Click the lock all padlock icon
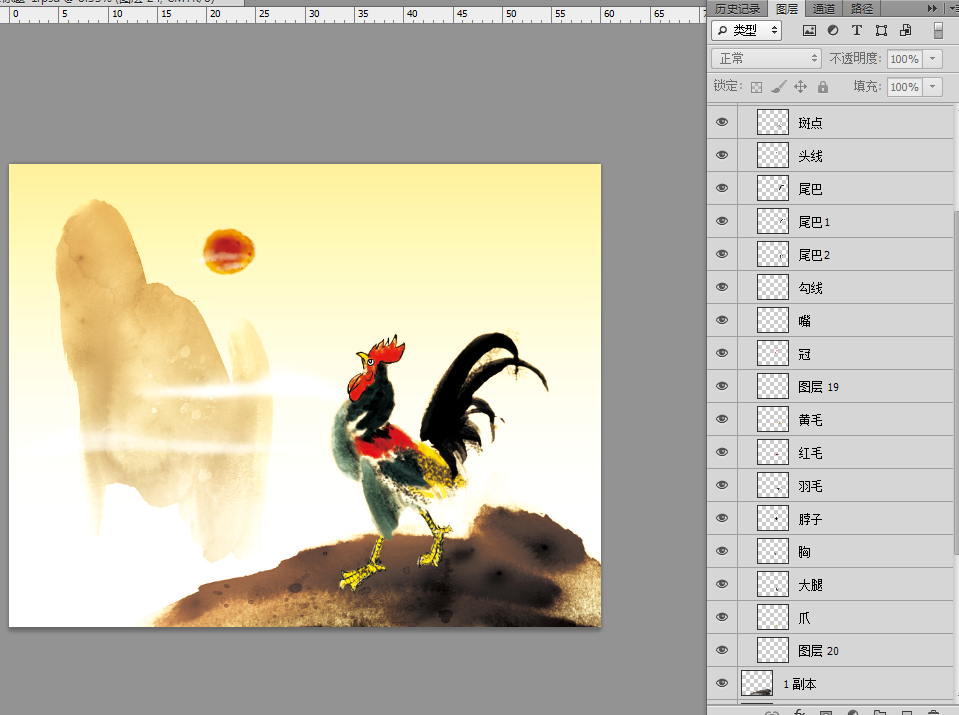Image resolution: width=959 pixels, height=715 pixels. pos(823,87)
